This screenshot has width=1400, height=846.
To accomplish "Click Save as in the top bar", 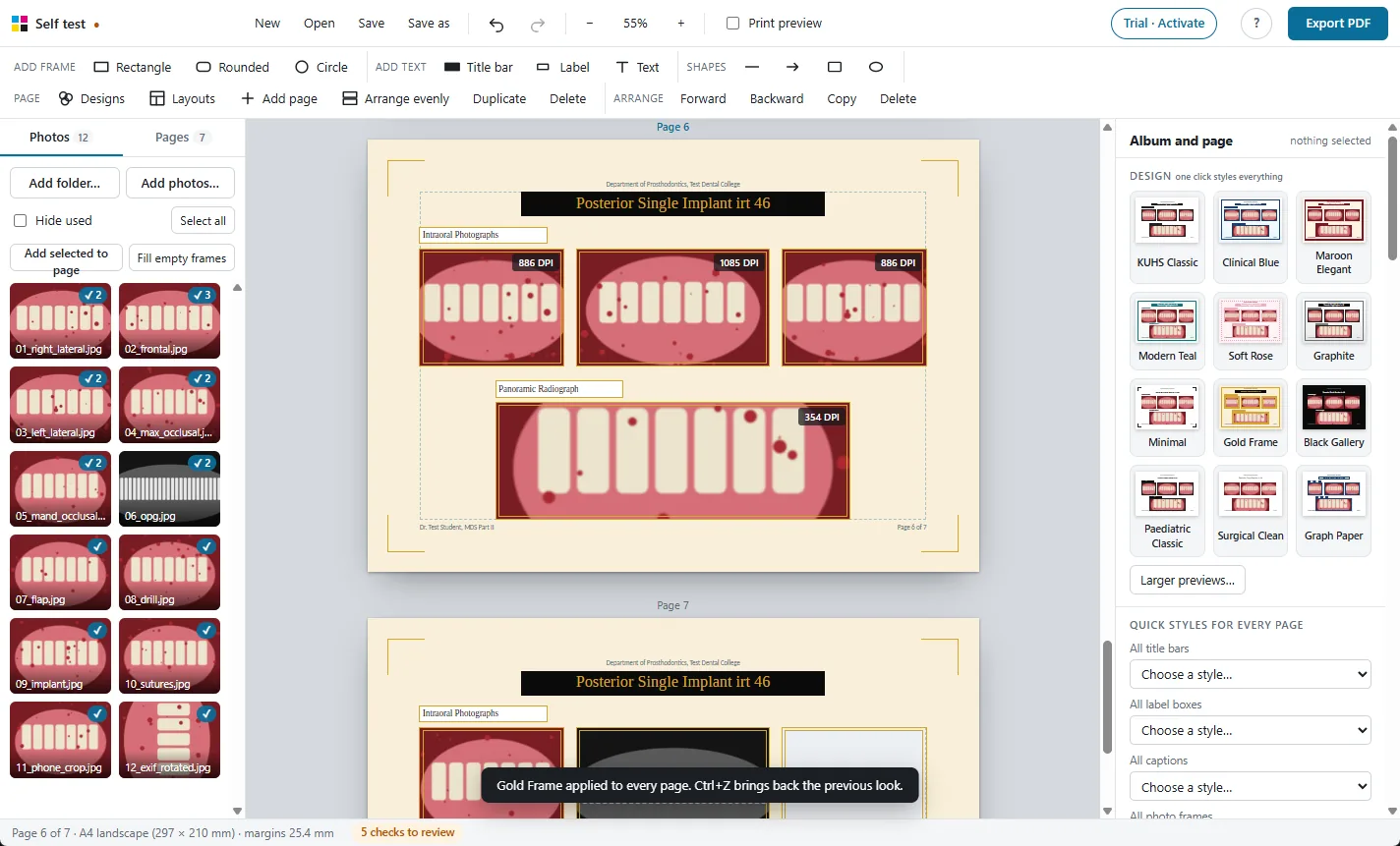I will 429,24.
